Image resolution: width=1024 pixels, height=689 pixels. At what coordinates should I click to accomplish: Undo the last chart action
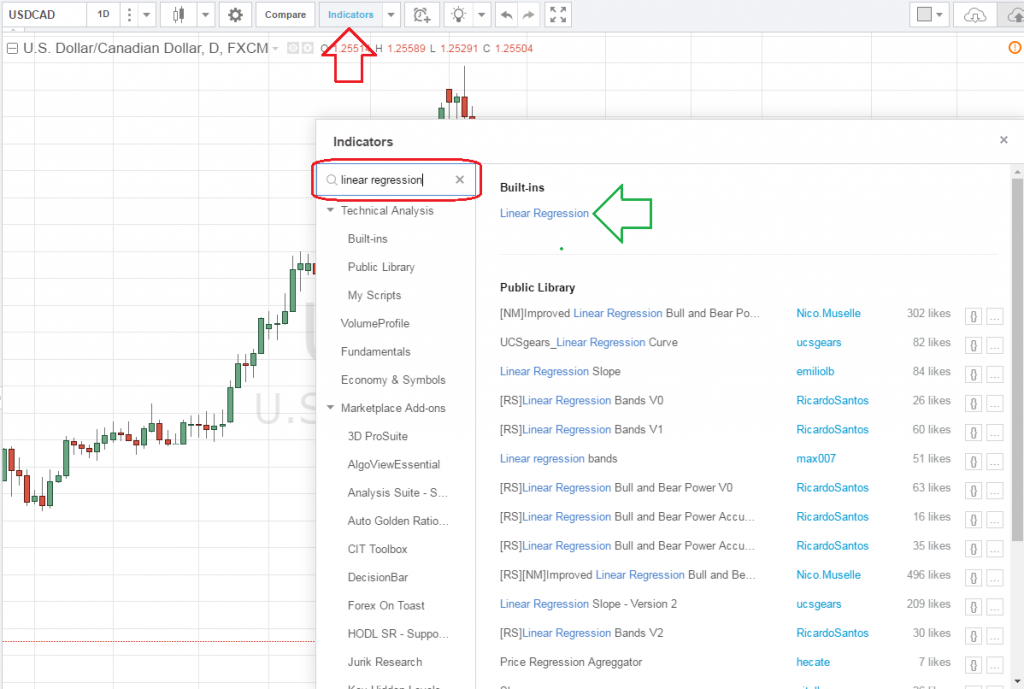[x=507, y=14]
